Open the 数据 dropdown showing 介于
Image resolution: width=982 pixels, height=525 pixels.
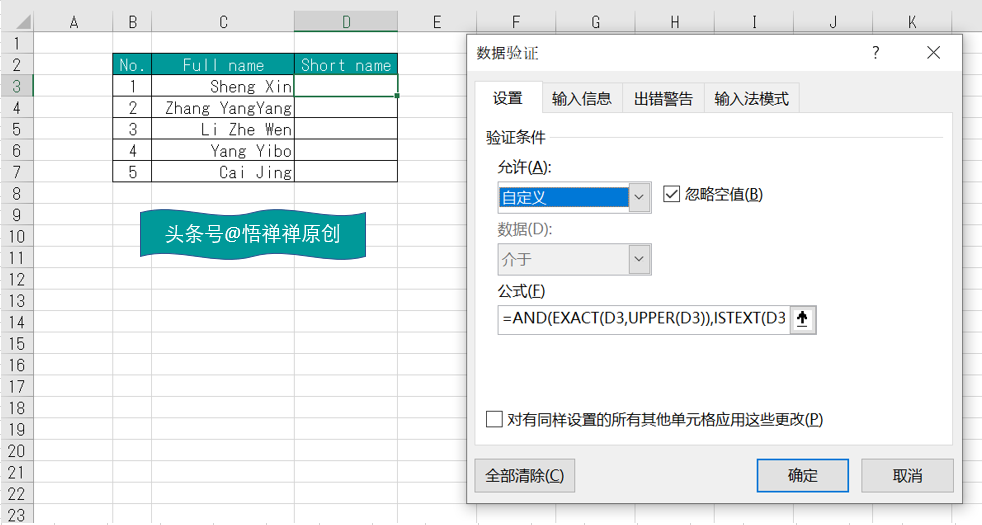pos(639,259)
